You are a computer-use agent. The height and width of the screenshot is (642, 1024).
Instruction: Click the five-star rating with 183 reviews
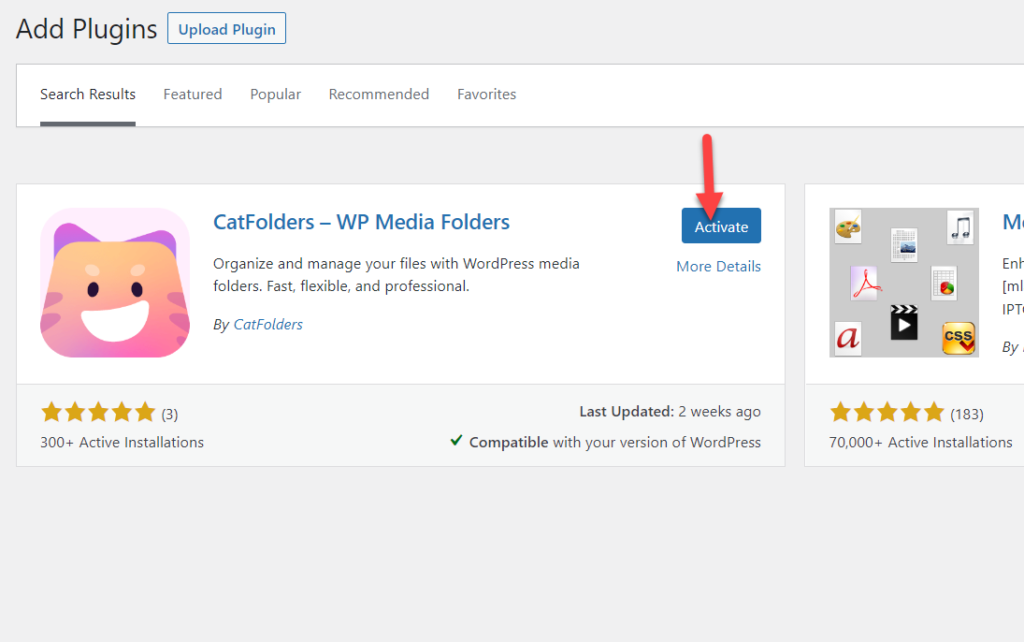(887, 413)
